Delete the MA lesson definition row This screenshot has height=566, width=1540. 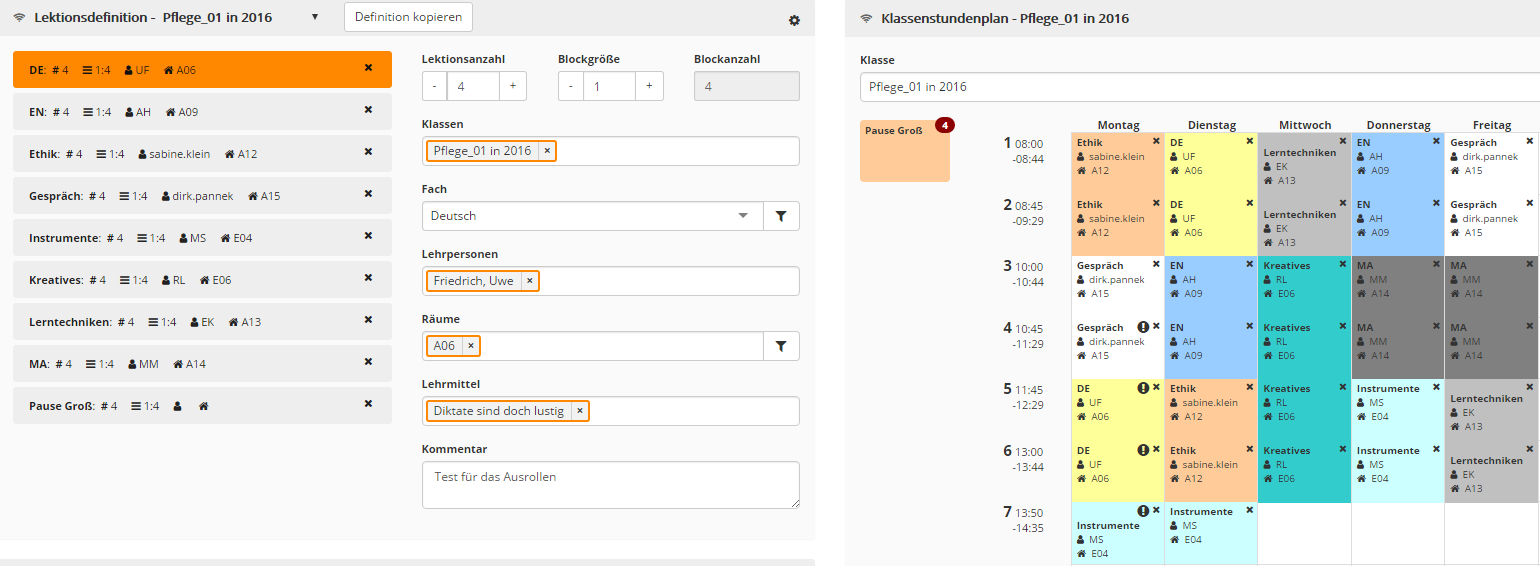coord(368,362)
